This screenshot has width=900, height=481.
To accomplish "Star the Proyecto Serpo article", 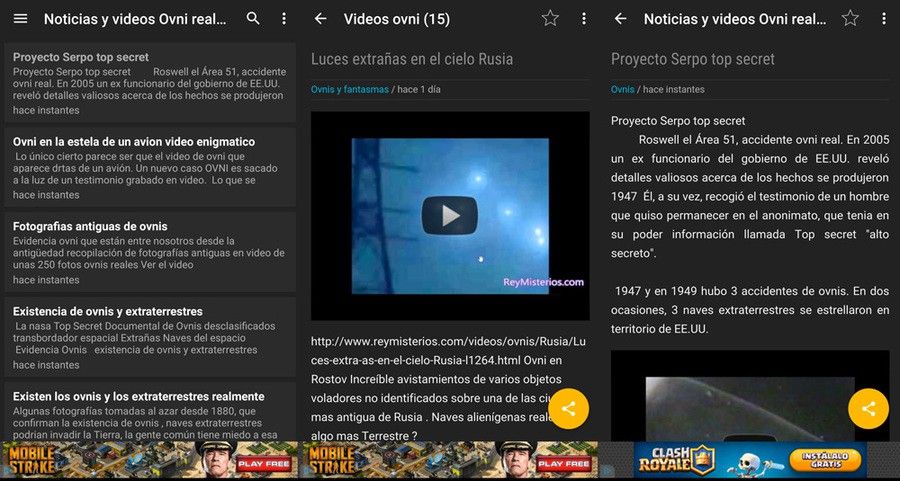I will click(850, 19).
